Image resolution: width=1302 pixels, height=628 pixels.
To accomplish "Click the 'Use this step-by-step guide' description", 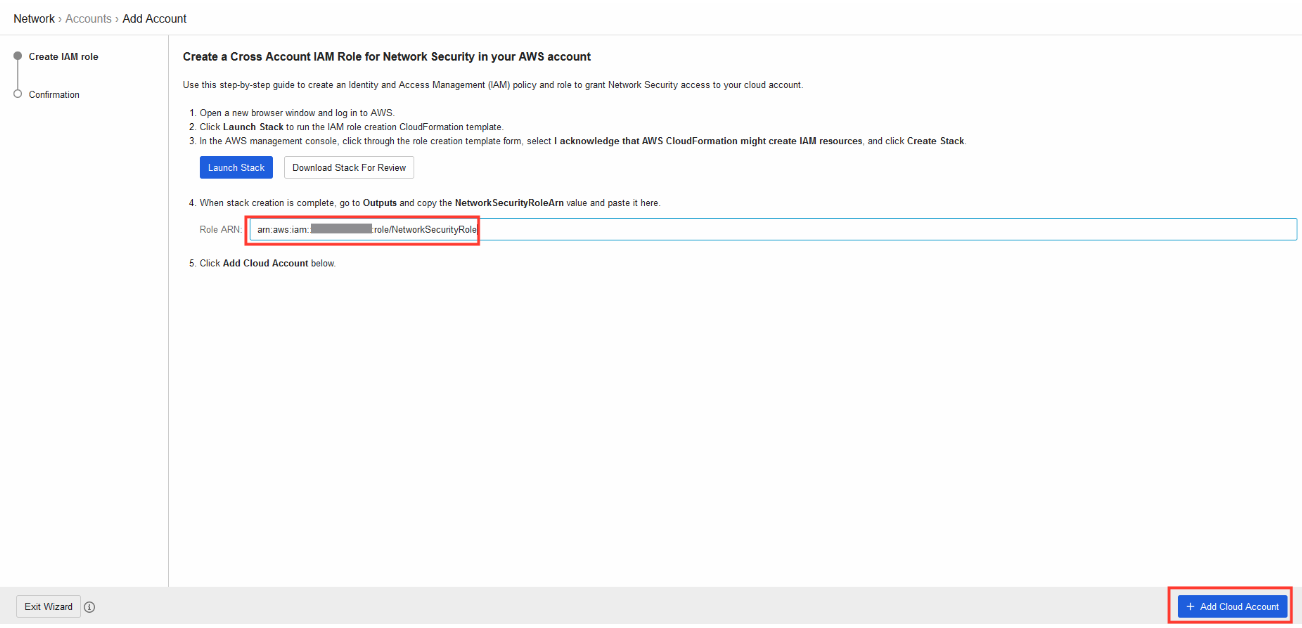I will click(493, 85).
